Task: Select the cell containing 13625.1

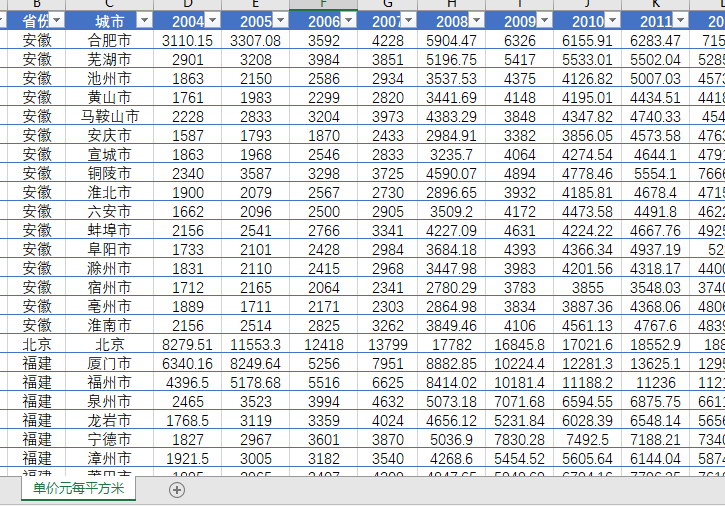Action: 655,363
